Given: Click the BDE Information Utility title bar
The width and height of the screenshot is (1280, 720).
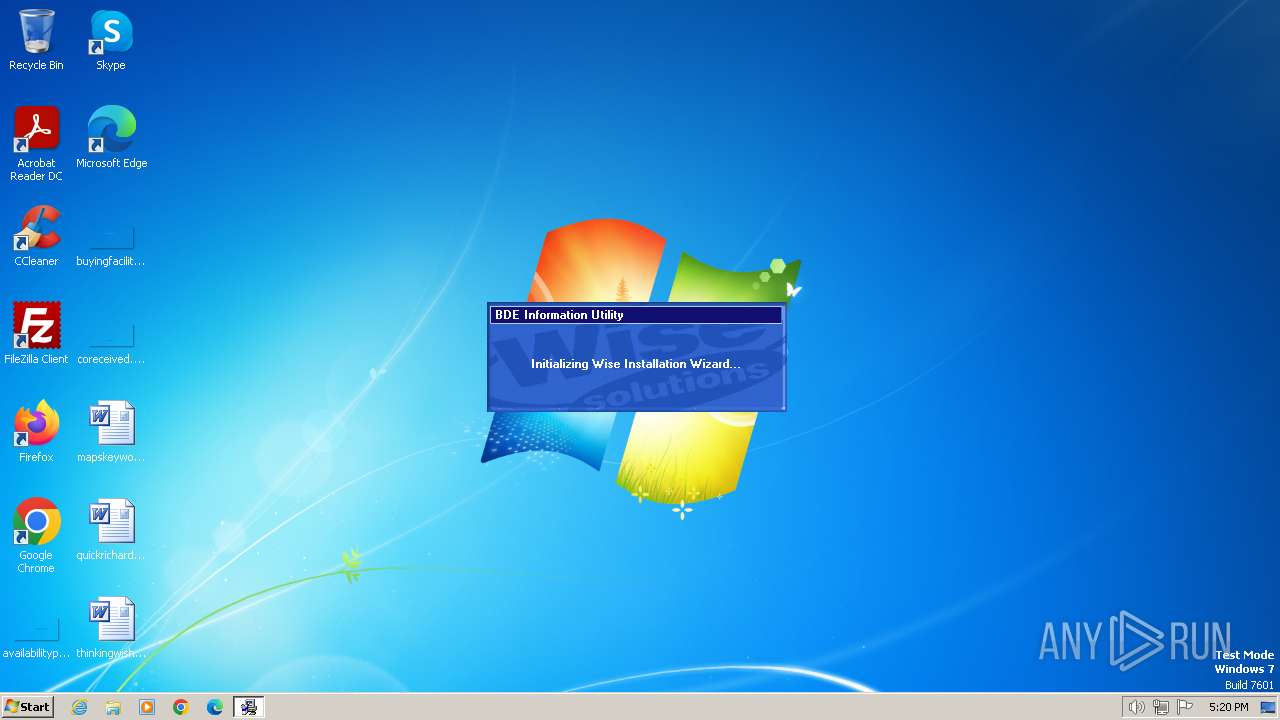Looking at the screenshot, I should click(x=636, y=315).
